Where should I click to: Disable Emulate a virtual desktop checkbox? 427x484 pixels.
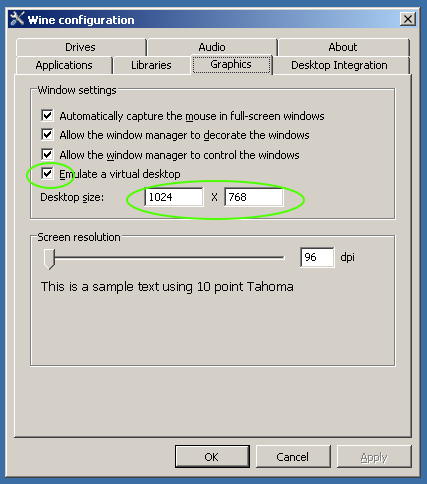pyautogui.click(x=47, y=173)
